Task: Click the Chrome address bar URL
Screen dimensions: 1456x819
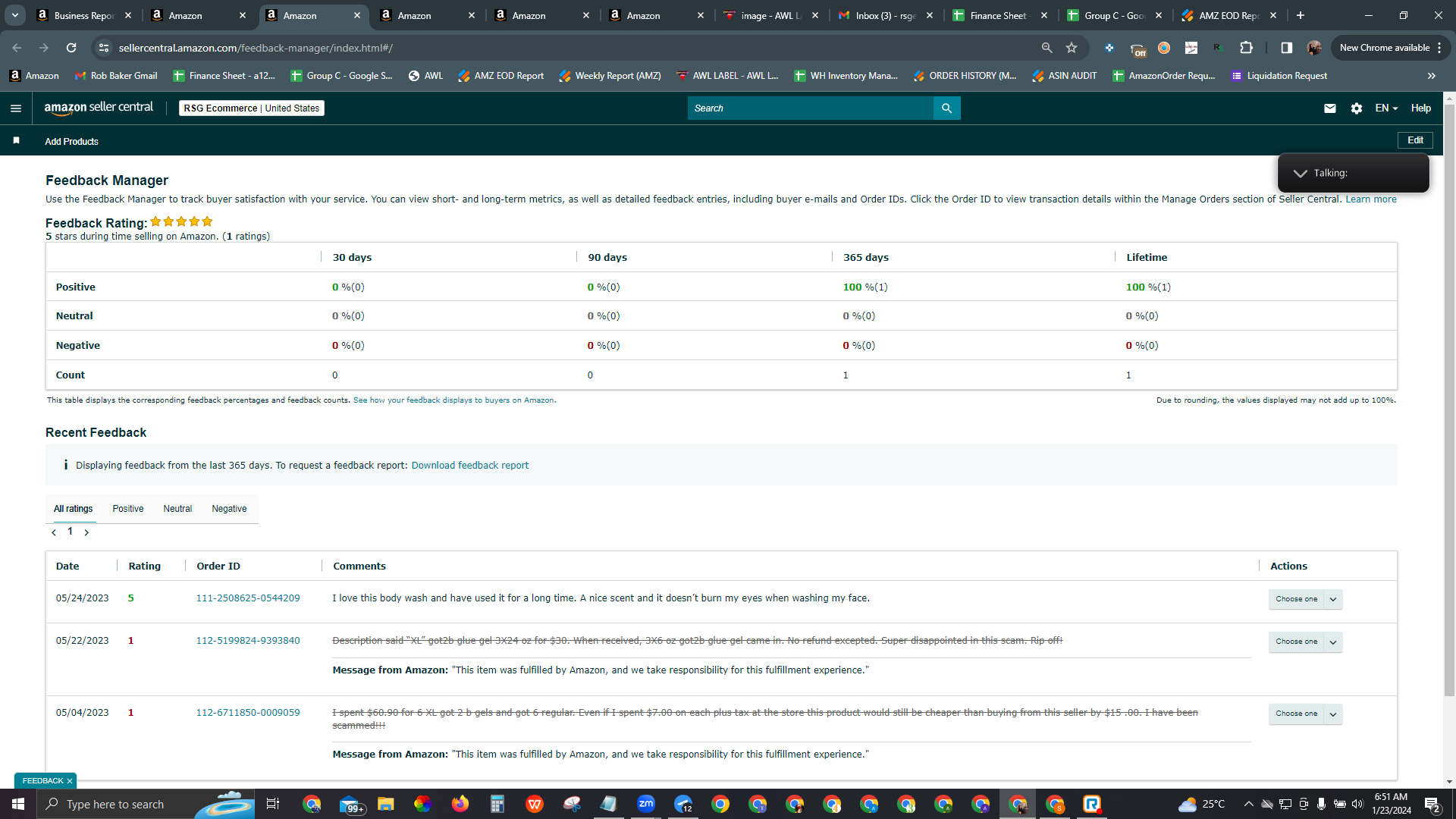Action: 256,48
